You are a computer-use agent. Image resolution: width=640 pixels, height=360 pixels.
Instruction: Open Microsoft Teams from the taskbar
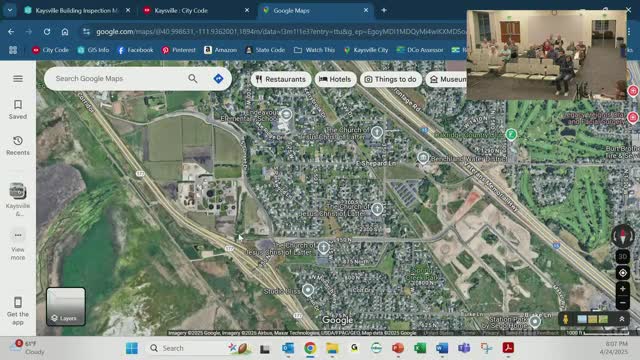[464, 348]
